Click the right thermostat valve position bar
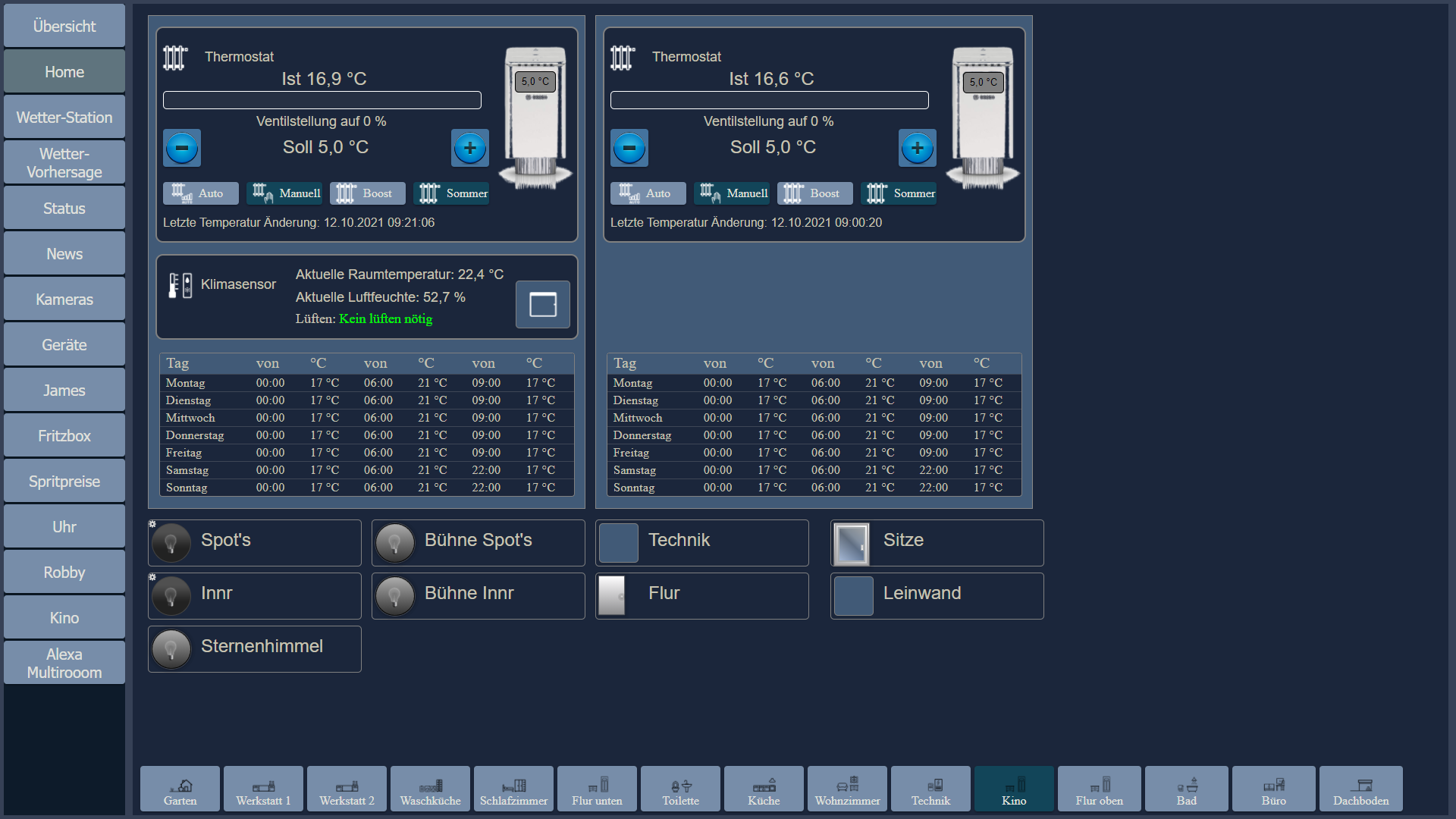The width and height of the screenshot is (1456, 819). [770, 100]
